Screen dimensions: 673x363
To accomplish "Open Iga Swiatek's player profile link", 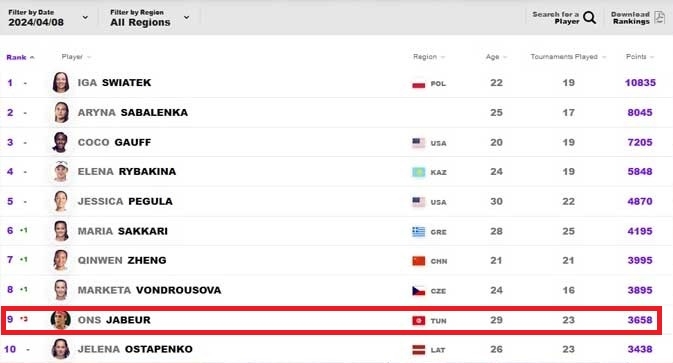I will coord(114,82).
